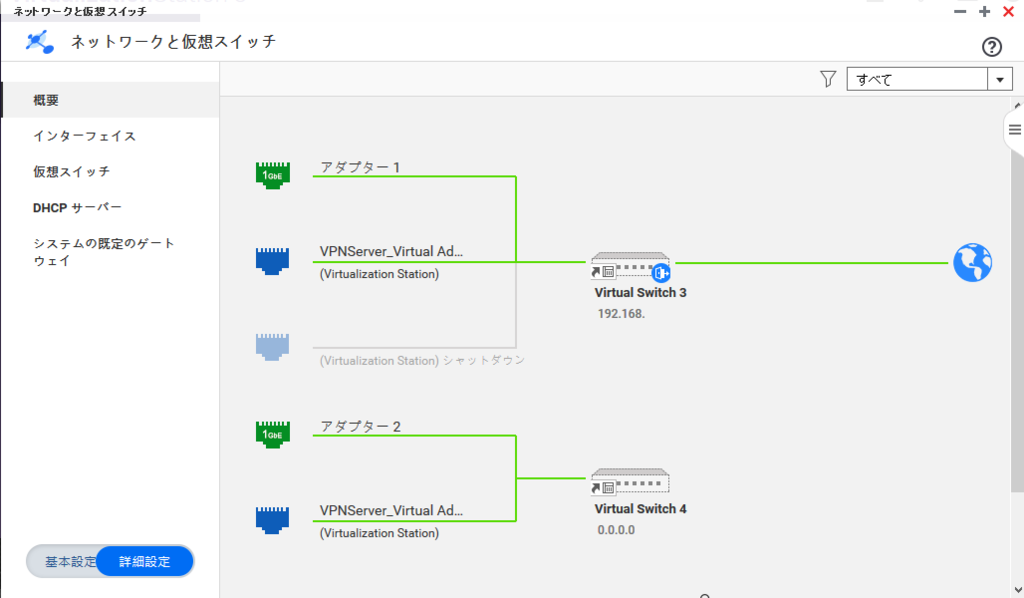Open the 概要 section
1024x598 pixels.
click(110, 100)
